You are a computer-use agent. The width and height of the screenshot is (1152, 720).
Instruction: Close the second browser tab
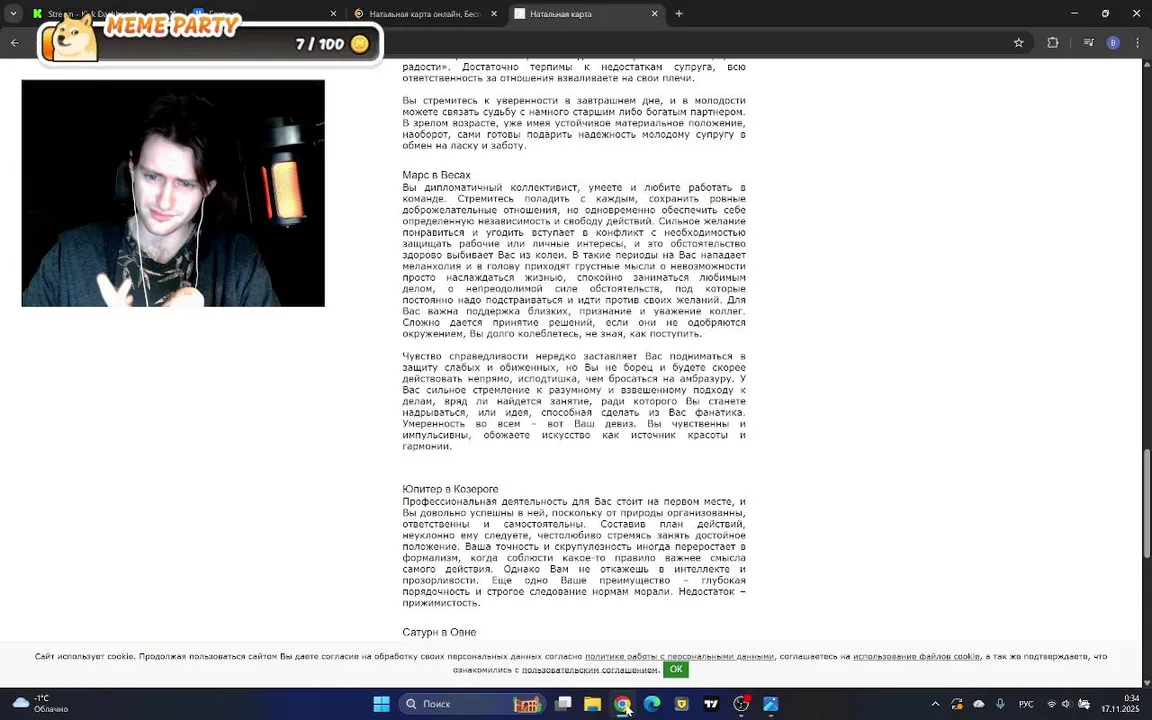(x=333, y=13)
